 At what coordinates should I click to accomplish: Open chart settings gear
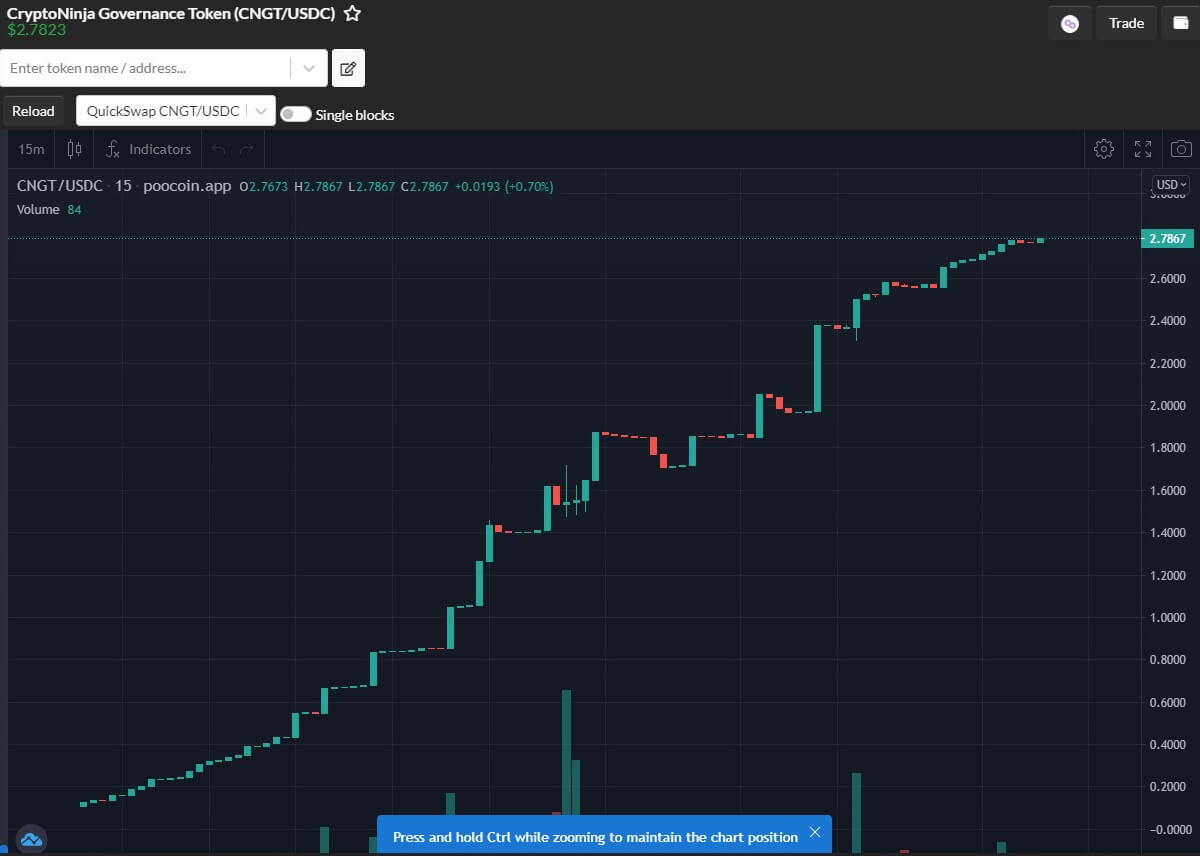click(x=1104, y=149)
